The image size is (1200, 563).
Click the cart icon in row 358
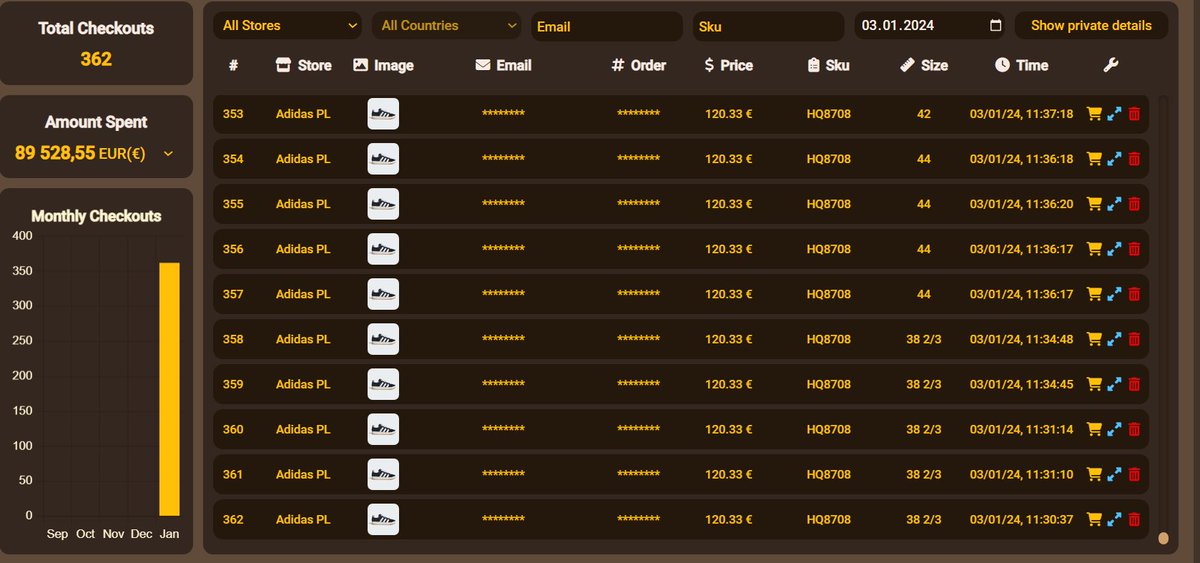click(1094, 339)
